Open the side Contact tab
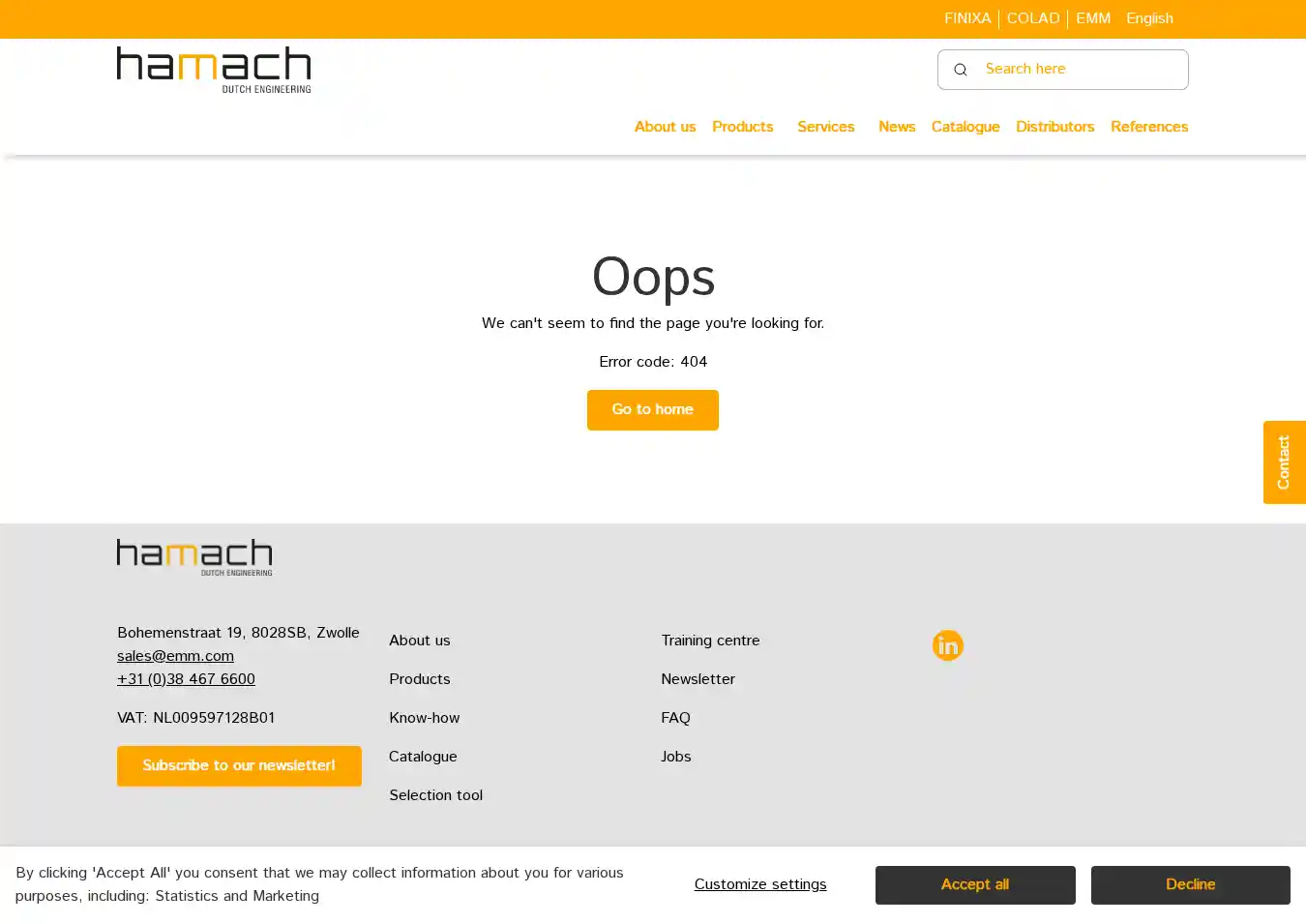This screenshot has width=1306, height=924. click(x=1284, y=462)
